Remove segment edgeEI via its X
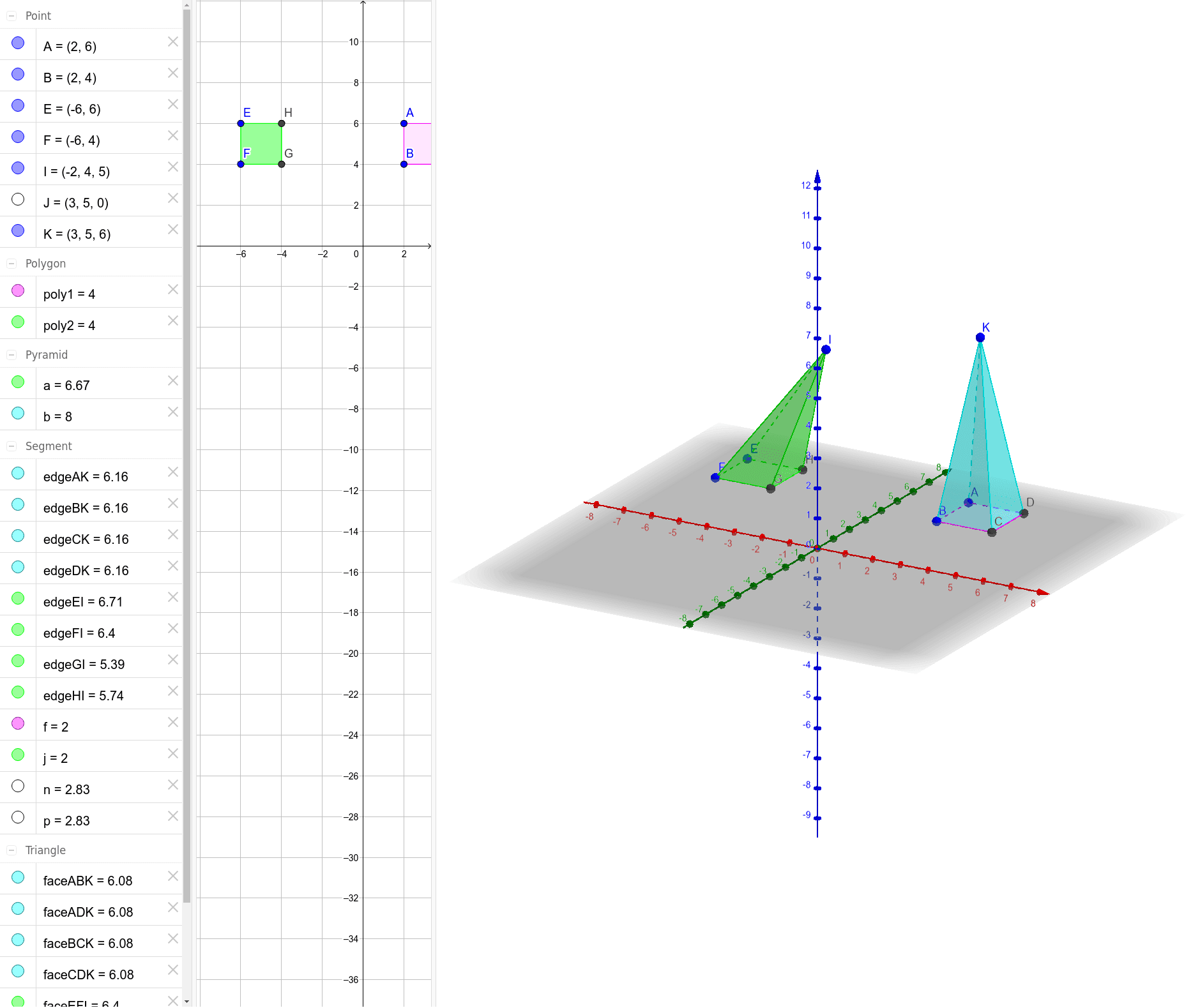This screenshot has width=1200, height=1008. click(x=173, y=597)
